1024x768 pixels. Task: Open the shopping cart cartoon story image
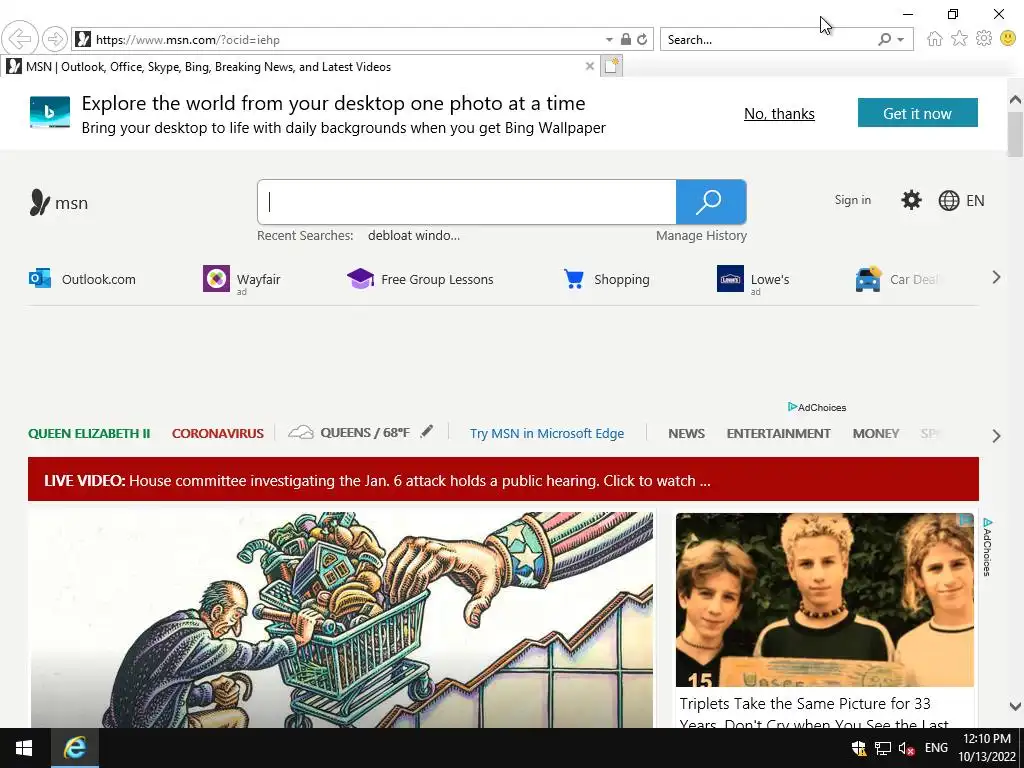click(x=341, y=619)
